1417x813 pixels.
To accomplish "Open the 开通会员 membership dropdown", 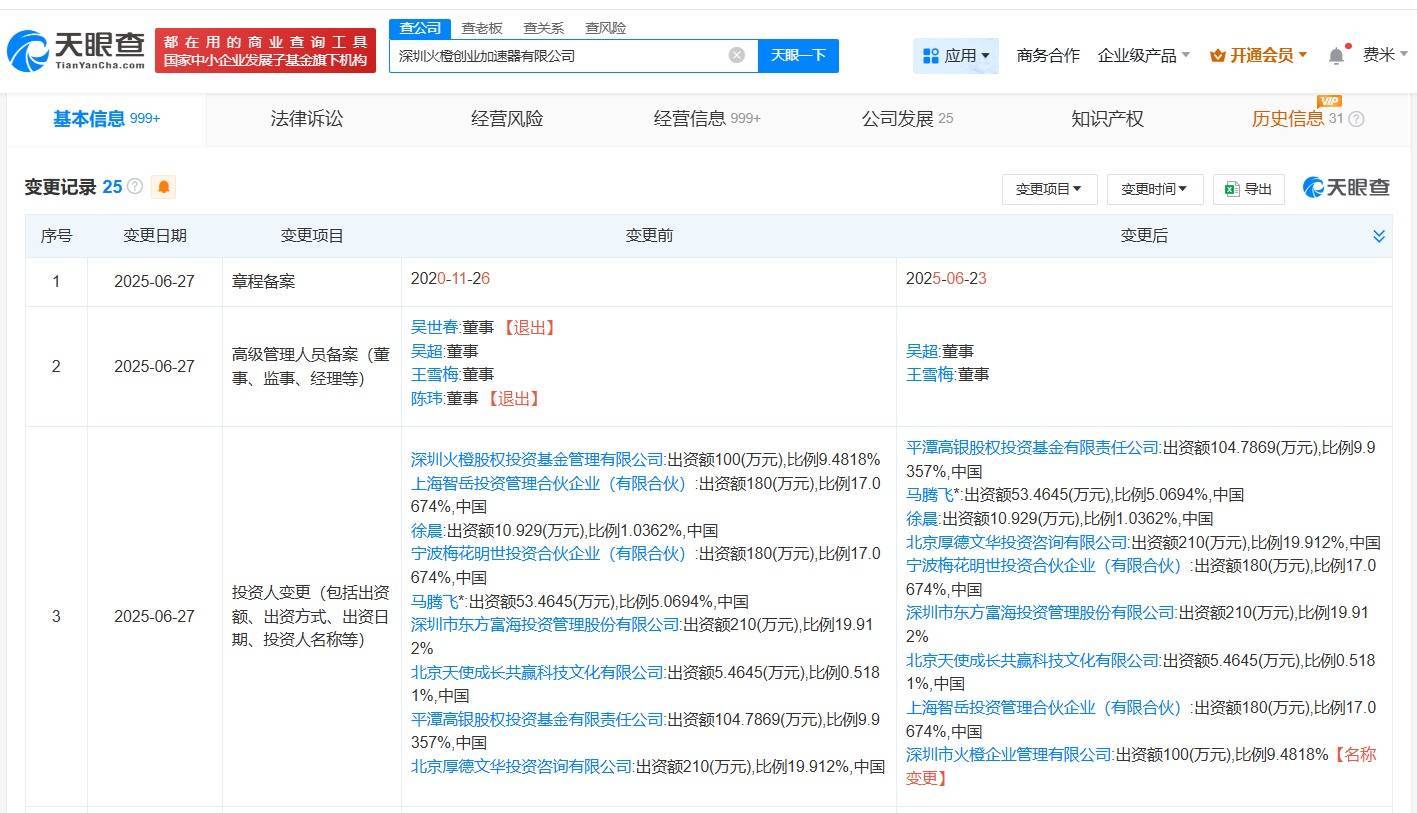I will [1258, 56].
